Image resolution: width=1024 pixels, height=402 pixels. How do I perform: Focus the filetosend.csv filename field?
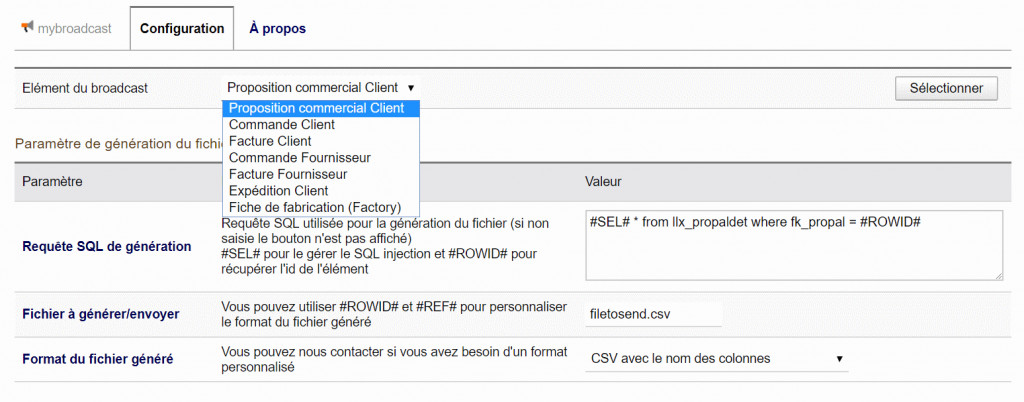pyautogui.click(x=653, y=314)
